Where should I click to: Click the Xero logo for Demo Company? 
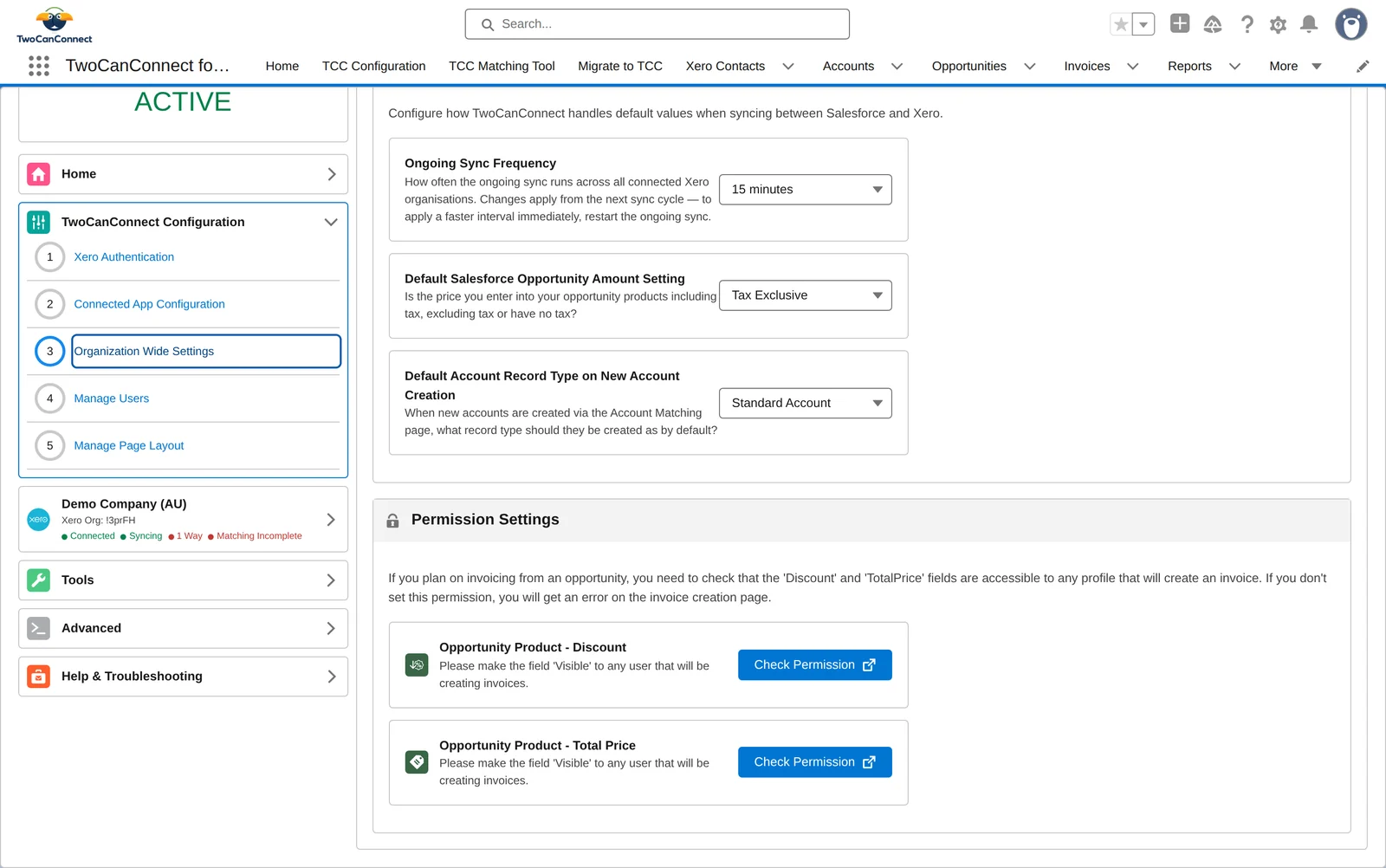click(x=39, y=520)
